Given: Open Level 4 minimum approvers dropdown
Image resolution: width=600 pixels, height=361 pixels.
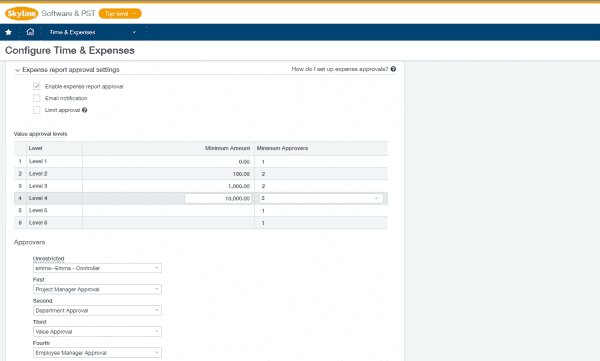Looking at the screenshot, I should 321,198.
